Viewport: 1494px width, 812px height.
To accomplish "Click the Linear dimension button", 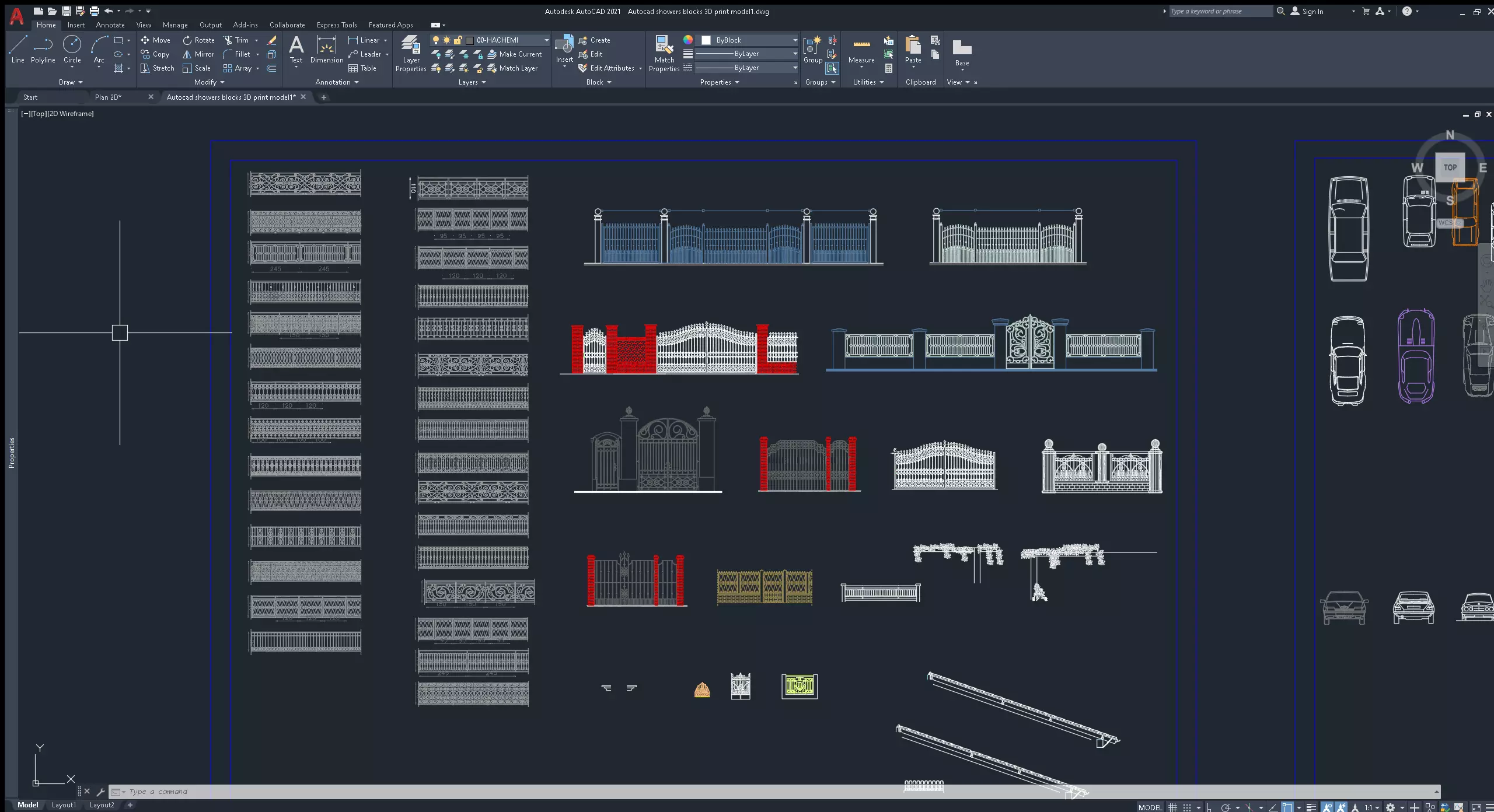I will pos(364,40).
